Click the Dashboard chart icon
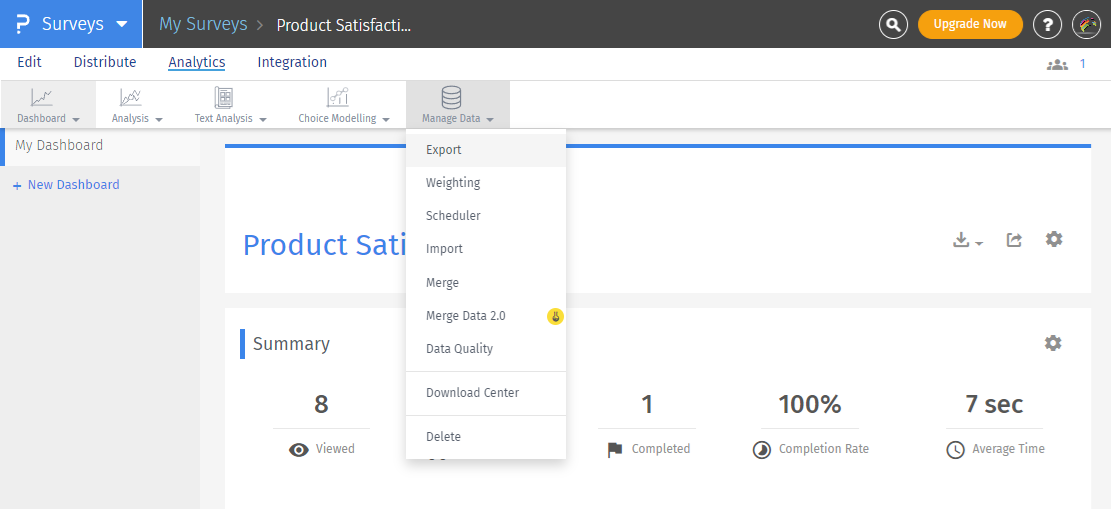This screenshot has height=509, width=1111. coord(42,98)
